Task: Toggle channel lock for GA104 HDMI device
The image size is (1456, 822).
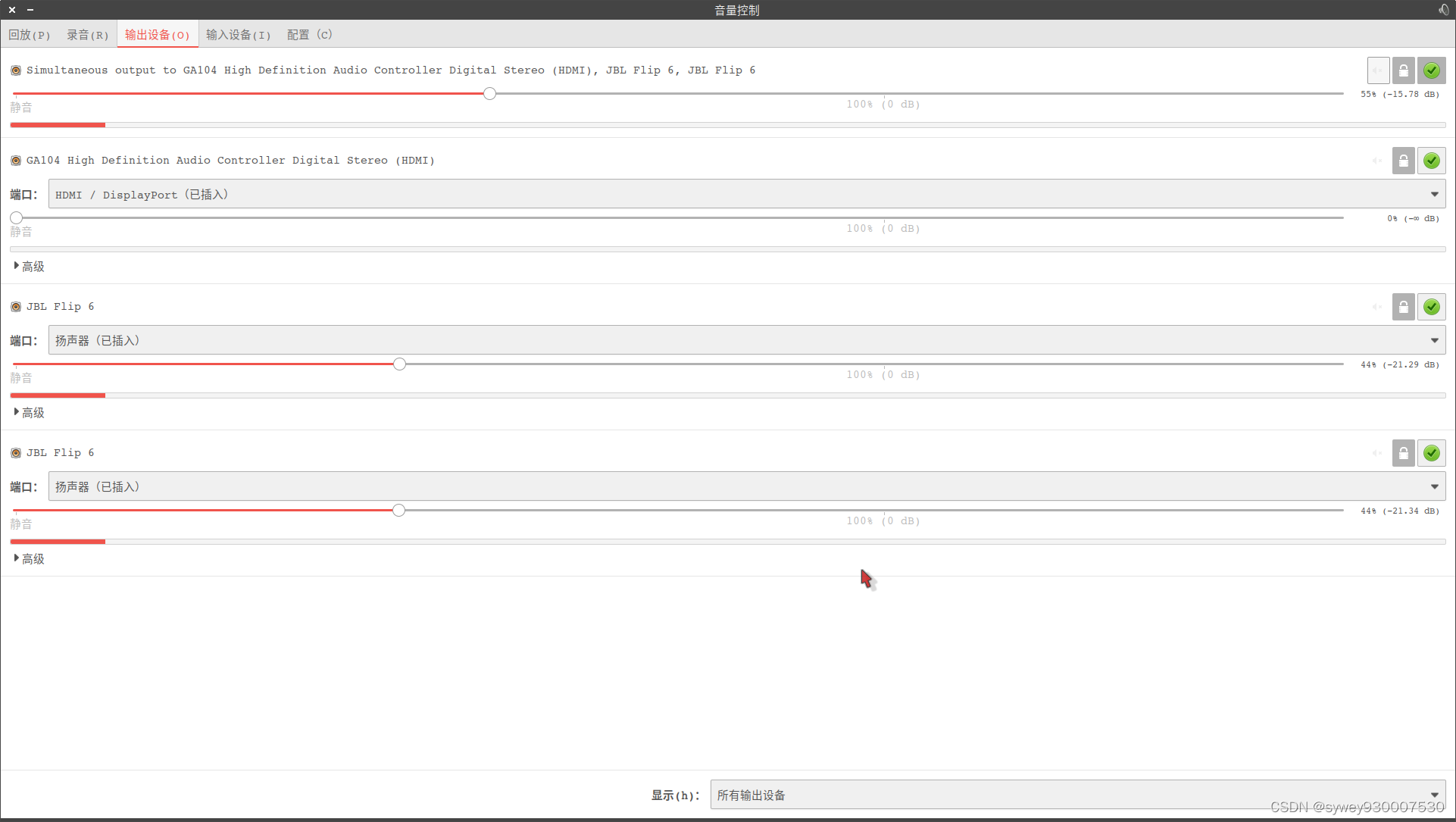Action: tap(1404, 161)
